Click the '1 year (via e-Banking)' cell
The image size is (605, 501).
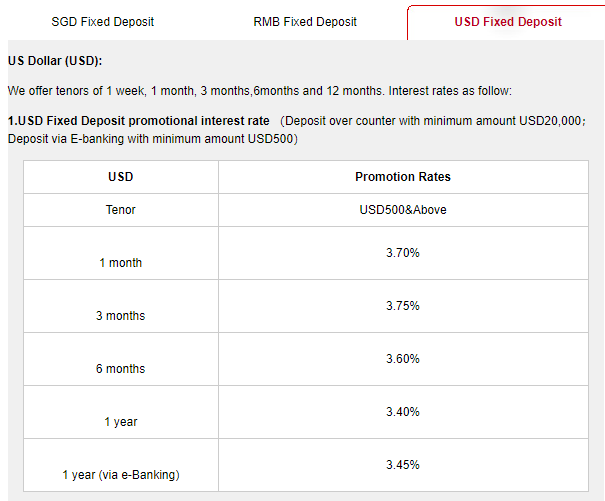coord(121,475)
